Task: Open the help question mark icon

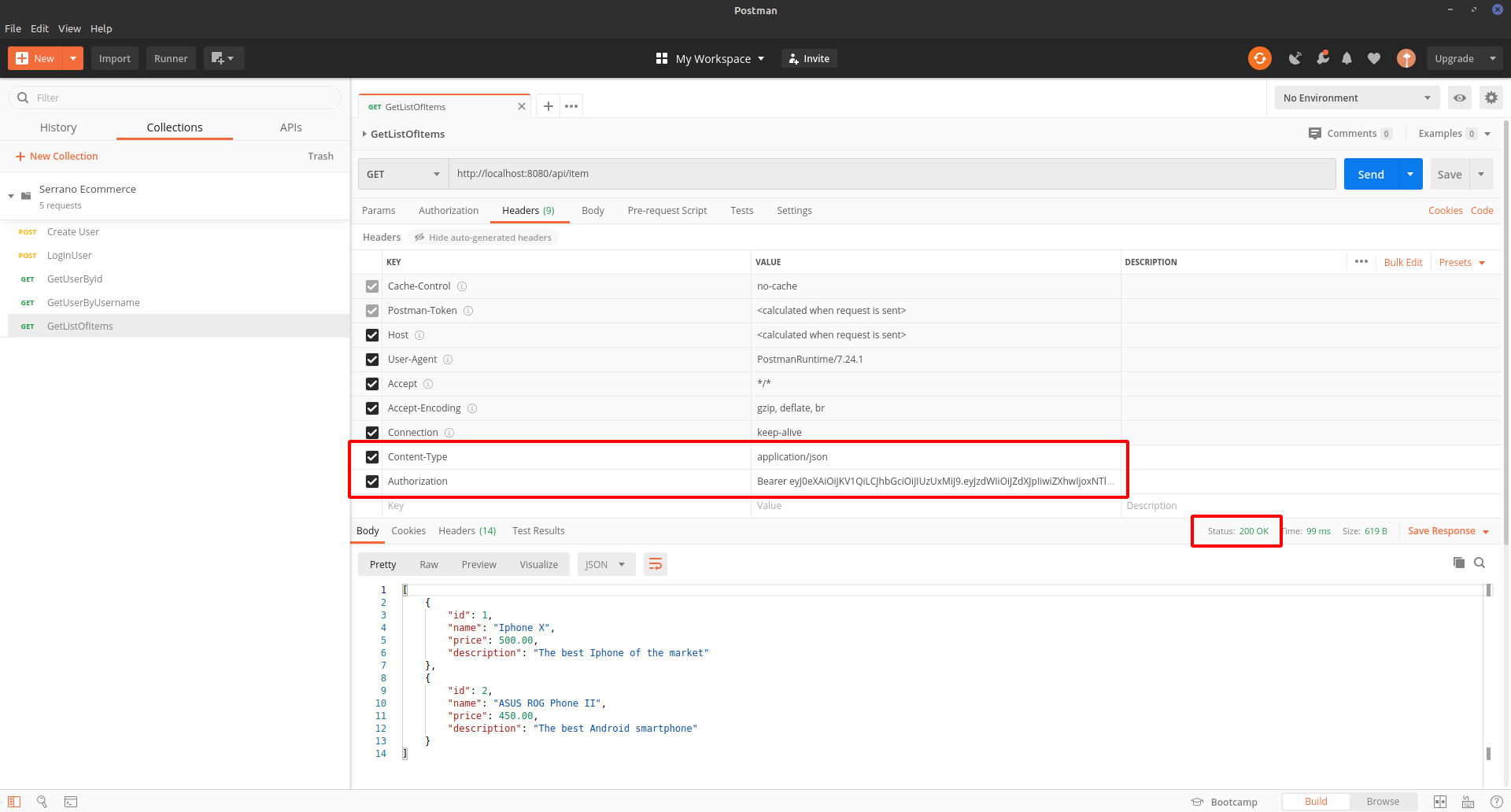Action: coord(1497,802)
